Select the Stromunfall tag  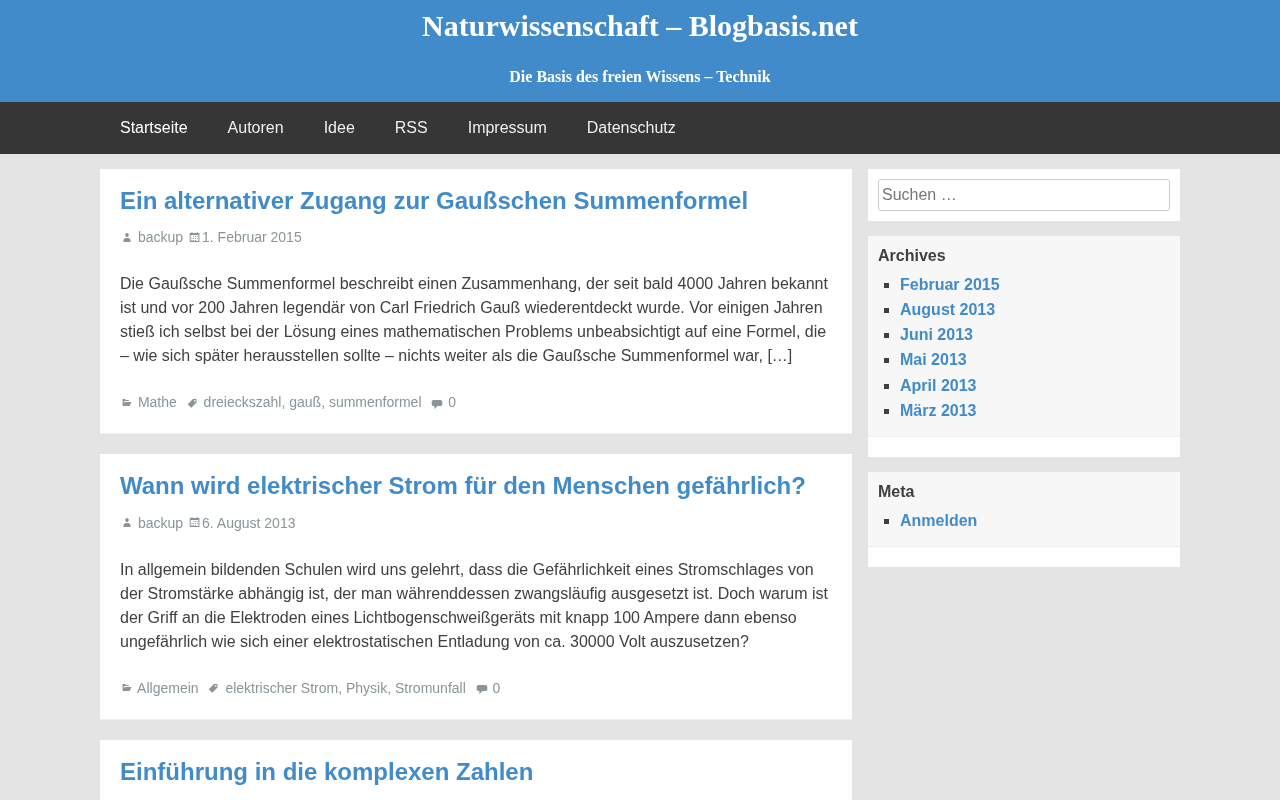point(430,688)
